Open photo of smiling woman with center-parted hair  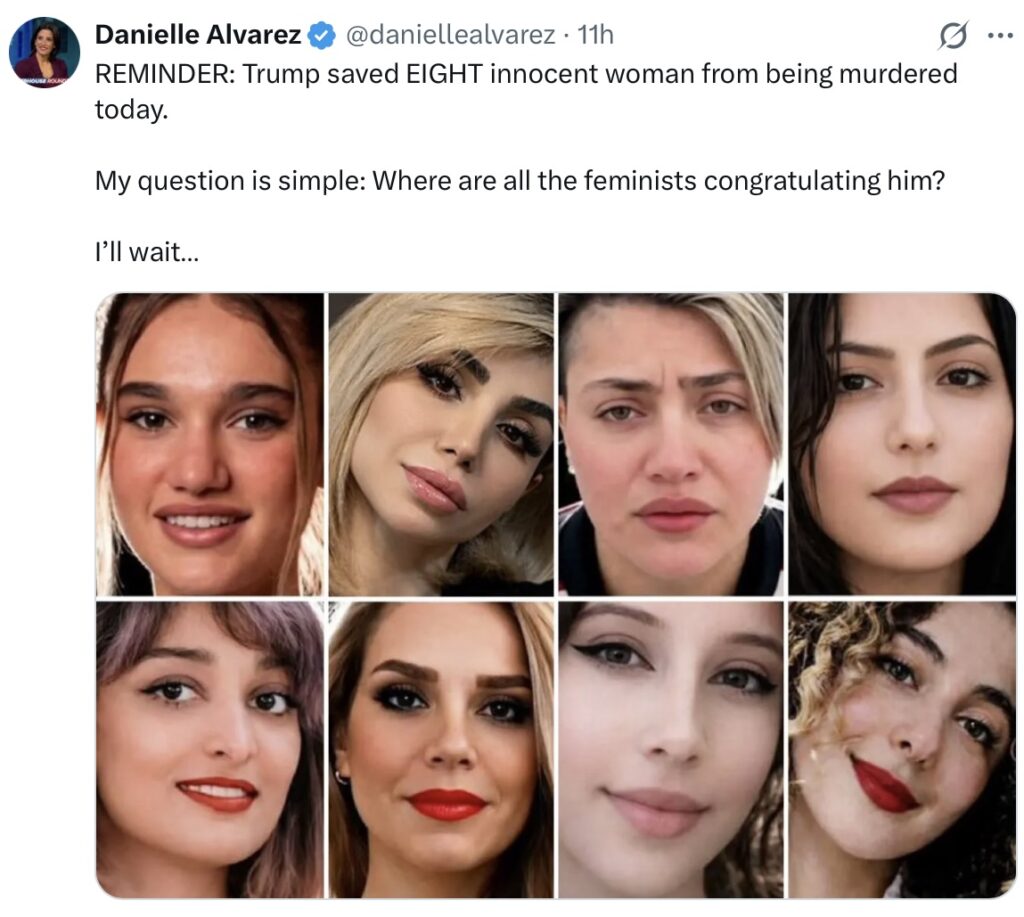click(210, 444)
